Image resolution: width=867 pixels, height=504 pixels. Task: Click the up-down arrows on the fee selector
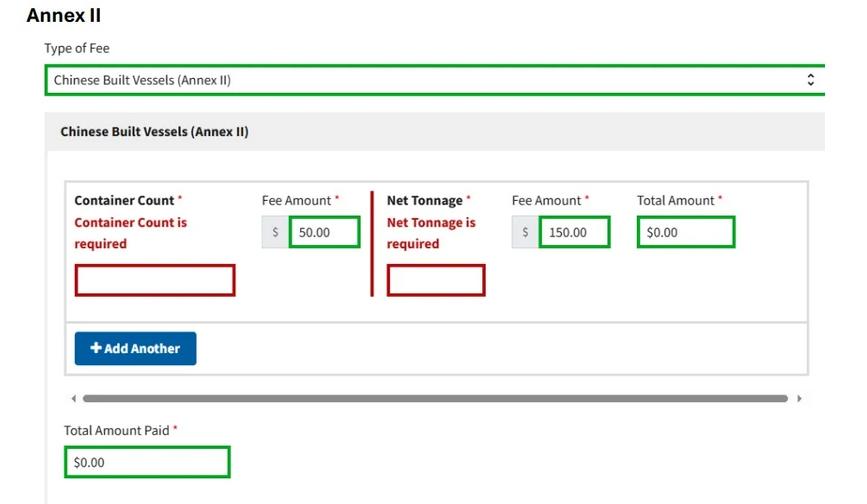click(x=811, y=80)
